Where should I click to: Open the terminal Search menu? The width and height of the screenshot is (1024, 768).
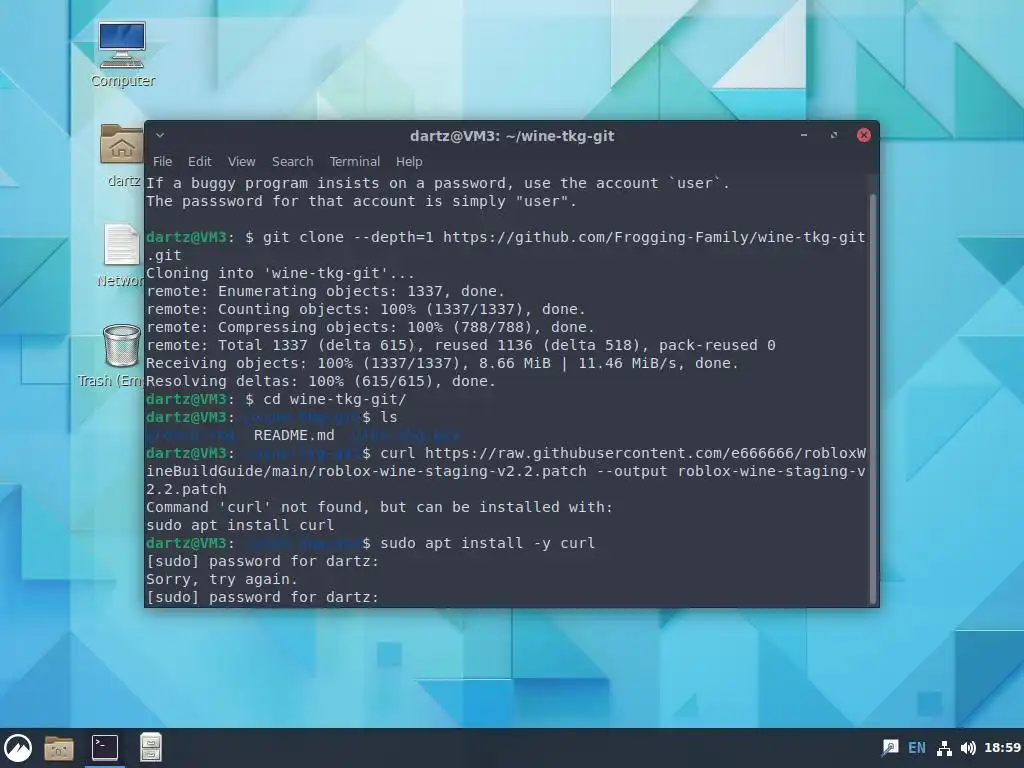[293, 161]
